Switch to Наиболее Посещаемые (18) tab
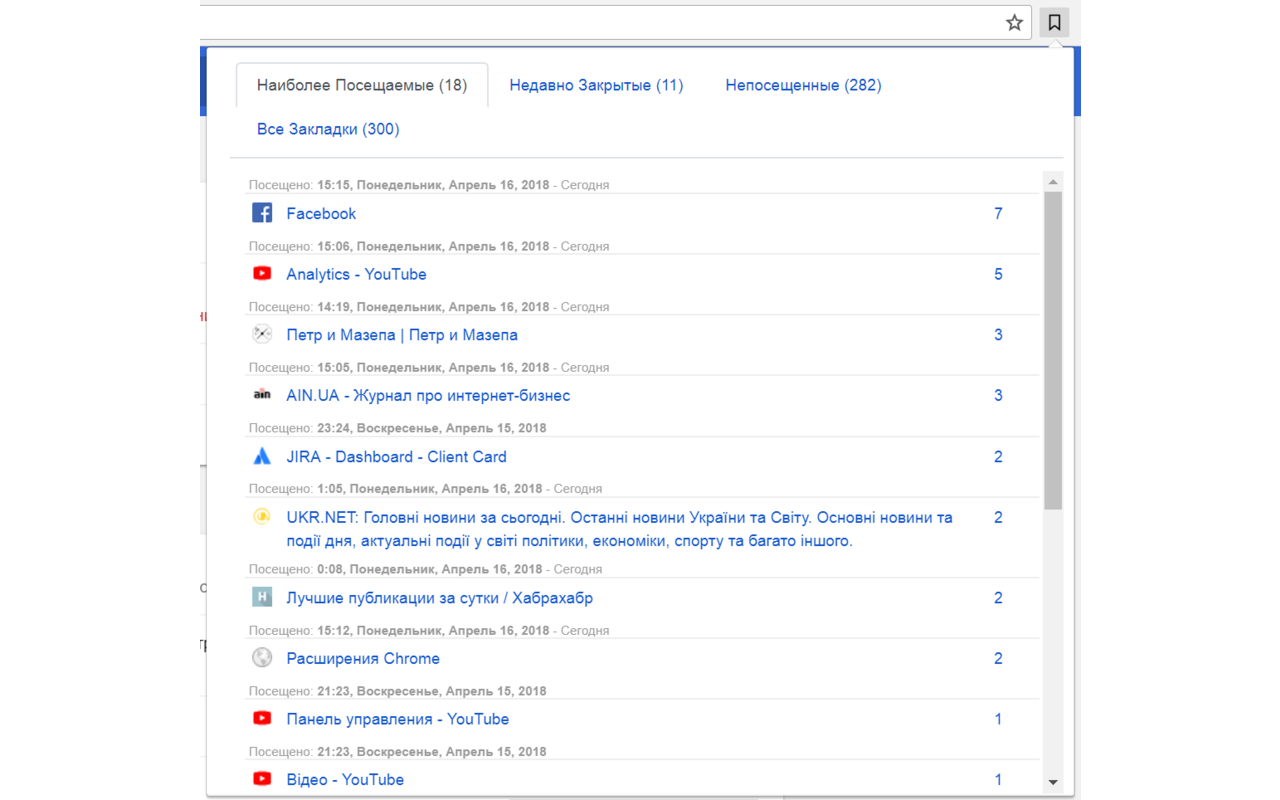Screen dimensions: 1280x800 pos(362,85)
